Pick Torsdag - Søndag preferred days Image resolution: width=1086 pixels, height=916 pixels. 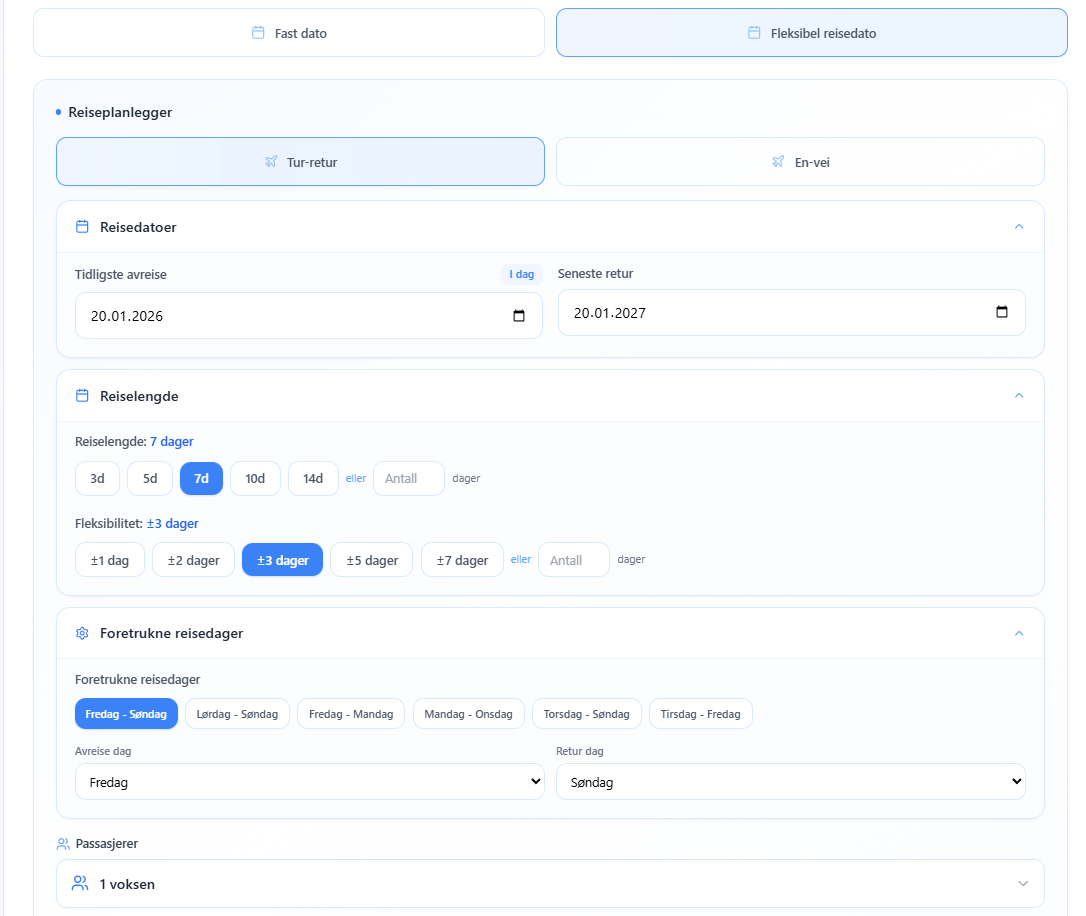point(587,714)
